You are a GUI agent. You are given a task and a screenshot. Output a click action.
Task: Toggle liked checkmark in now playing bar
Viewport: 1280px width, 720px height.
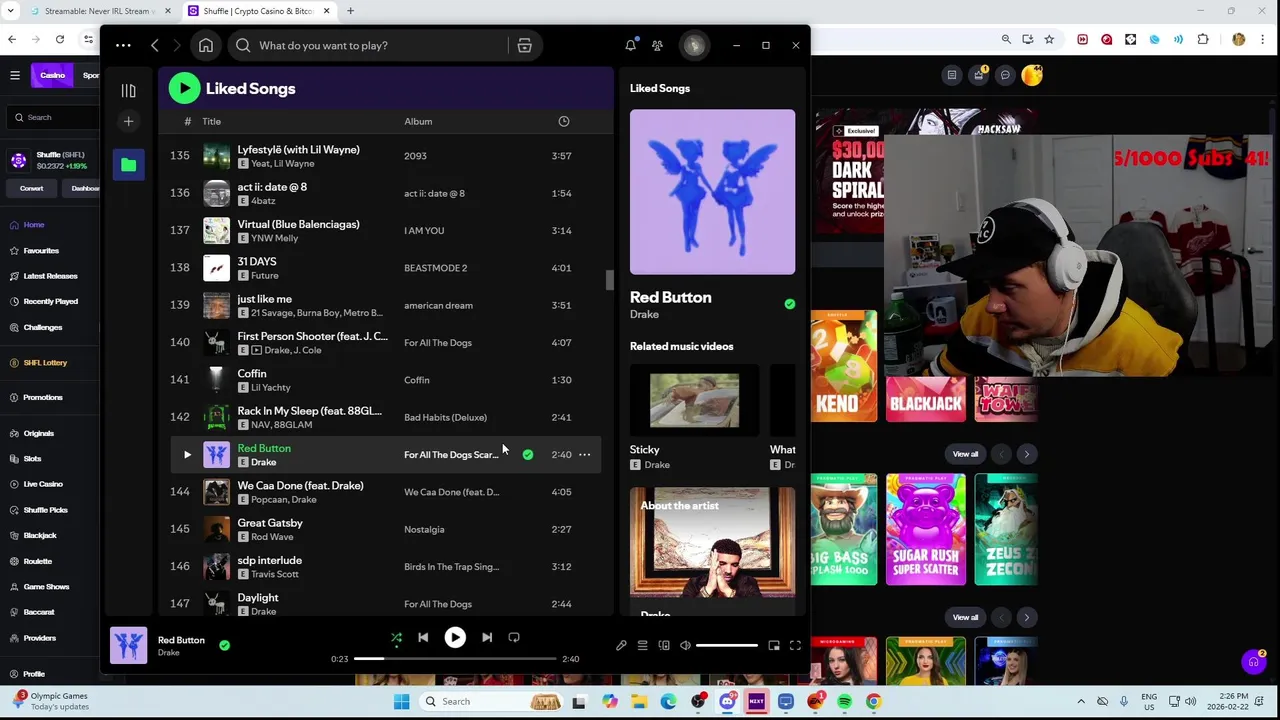pyautogui.click(x=224, y=646)
